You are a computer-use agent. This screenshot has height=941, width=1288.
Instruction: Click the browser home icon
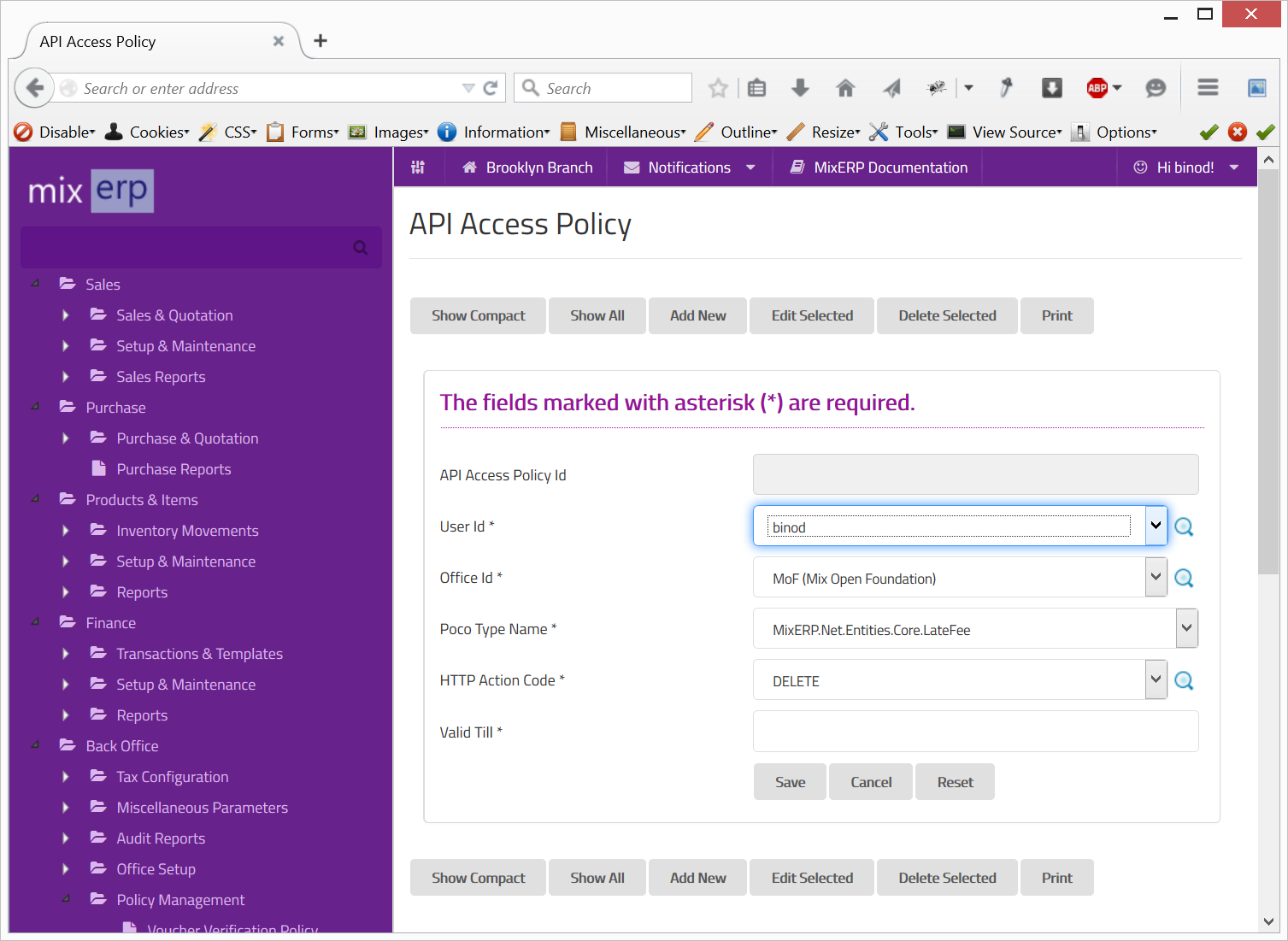coord(845,88)
